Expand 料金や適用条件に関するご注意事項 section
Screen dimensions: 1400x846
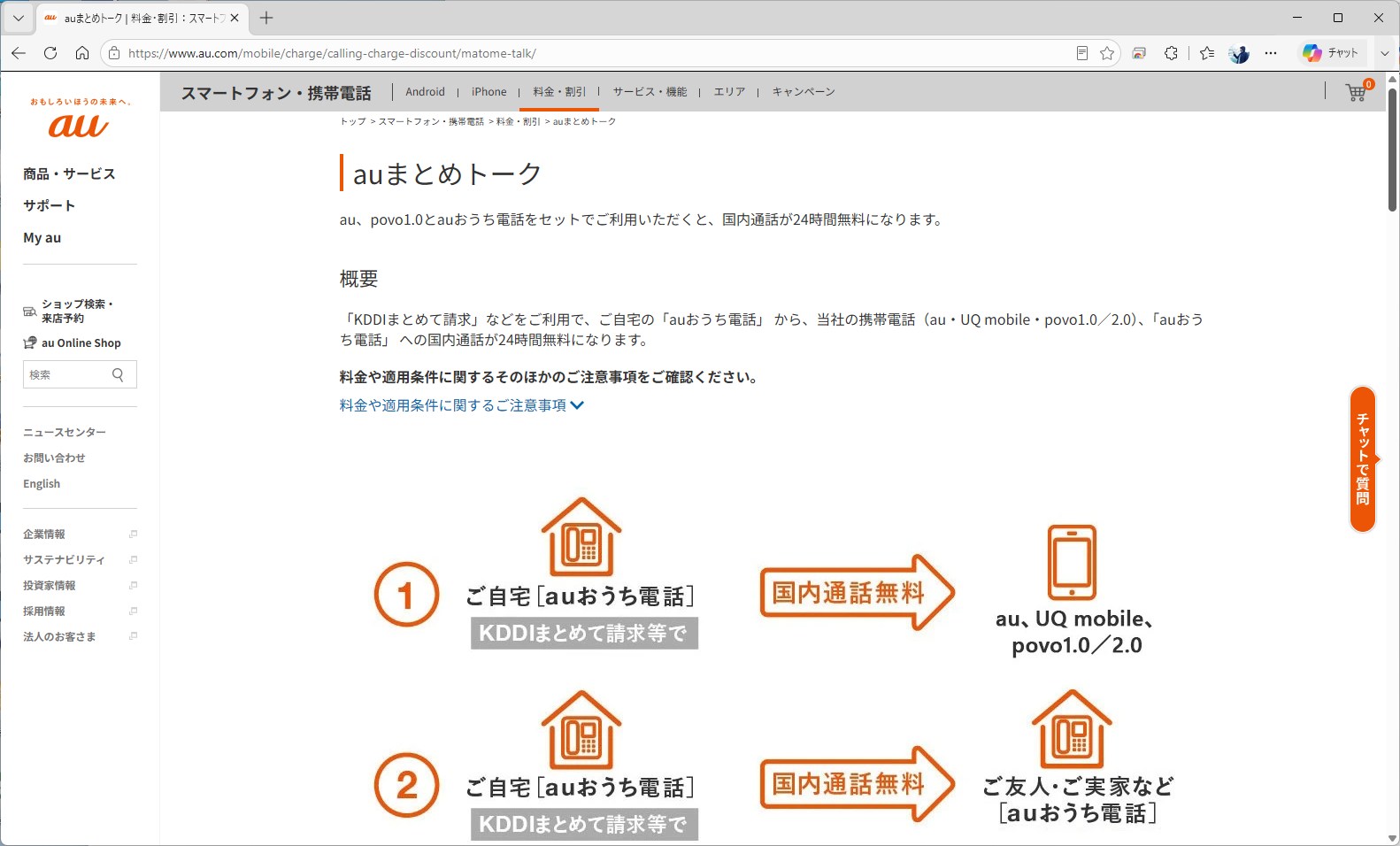point(462,405)
